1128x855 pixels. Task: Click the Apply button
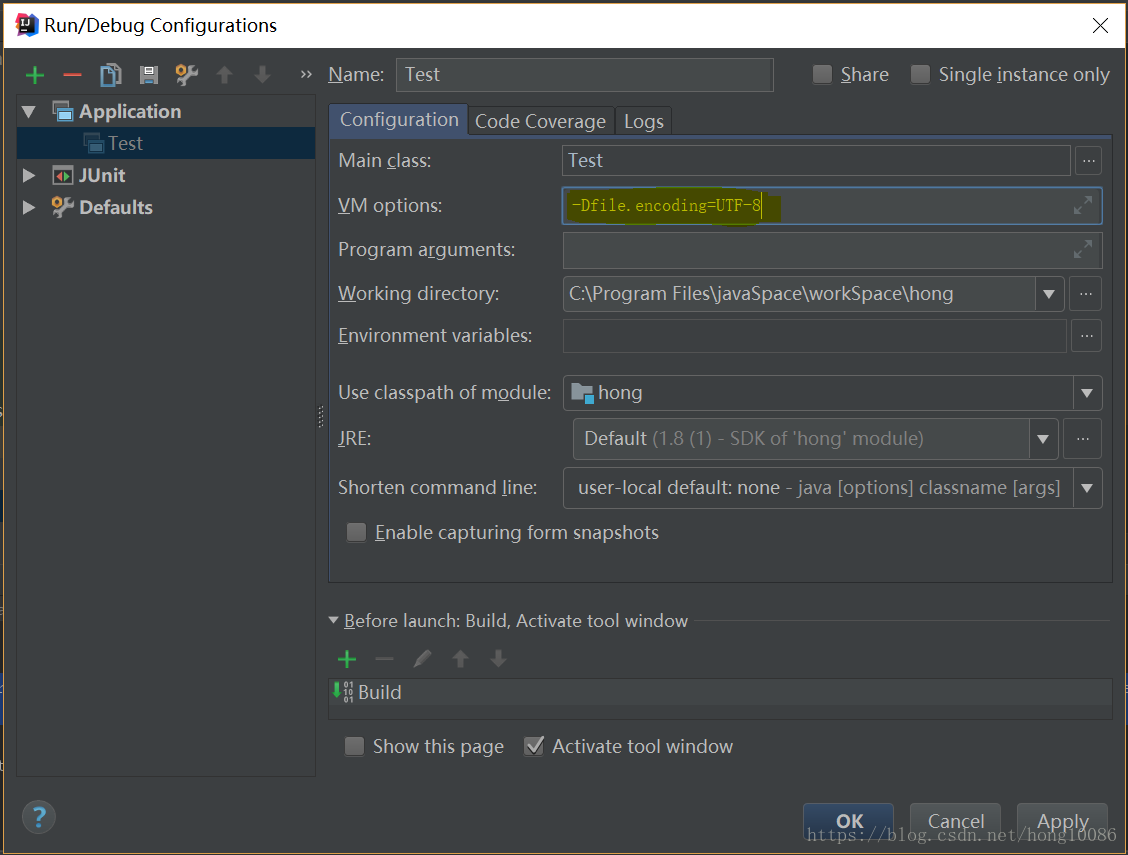point(1061,821)
